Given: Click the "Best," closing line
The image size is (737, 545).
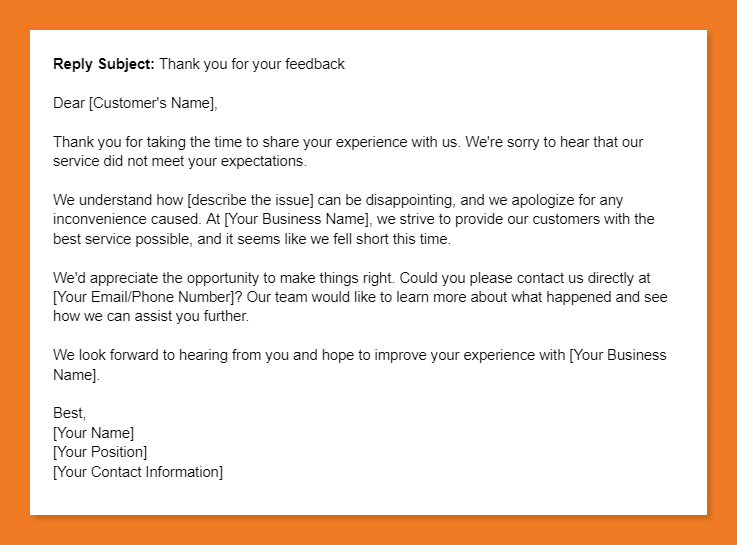Looking at the screenshot, I should (70, 413).
